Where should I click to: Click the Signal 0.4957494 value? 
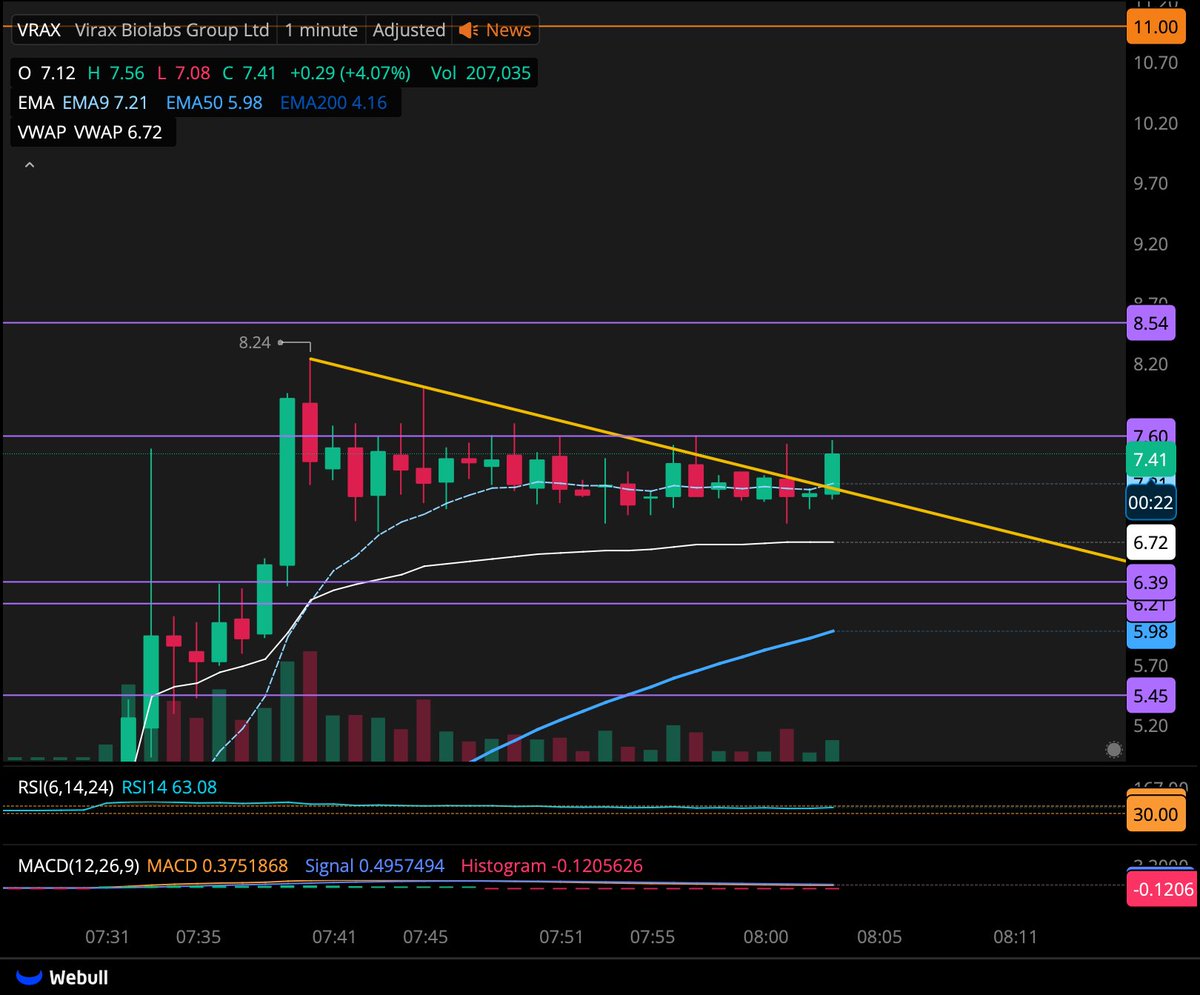click(x=374, y=866)
